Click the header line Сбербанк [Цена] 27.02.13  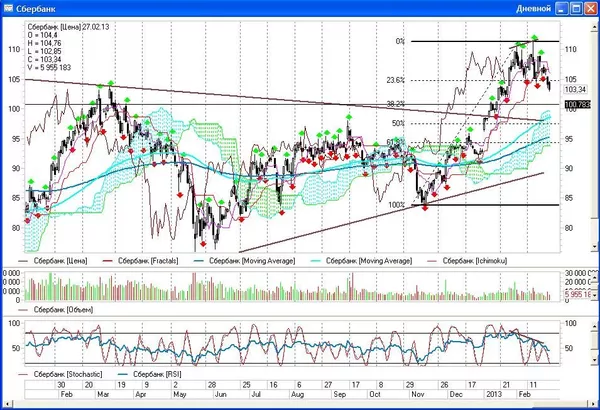pos(68,27)
